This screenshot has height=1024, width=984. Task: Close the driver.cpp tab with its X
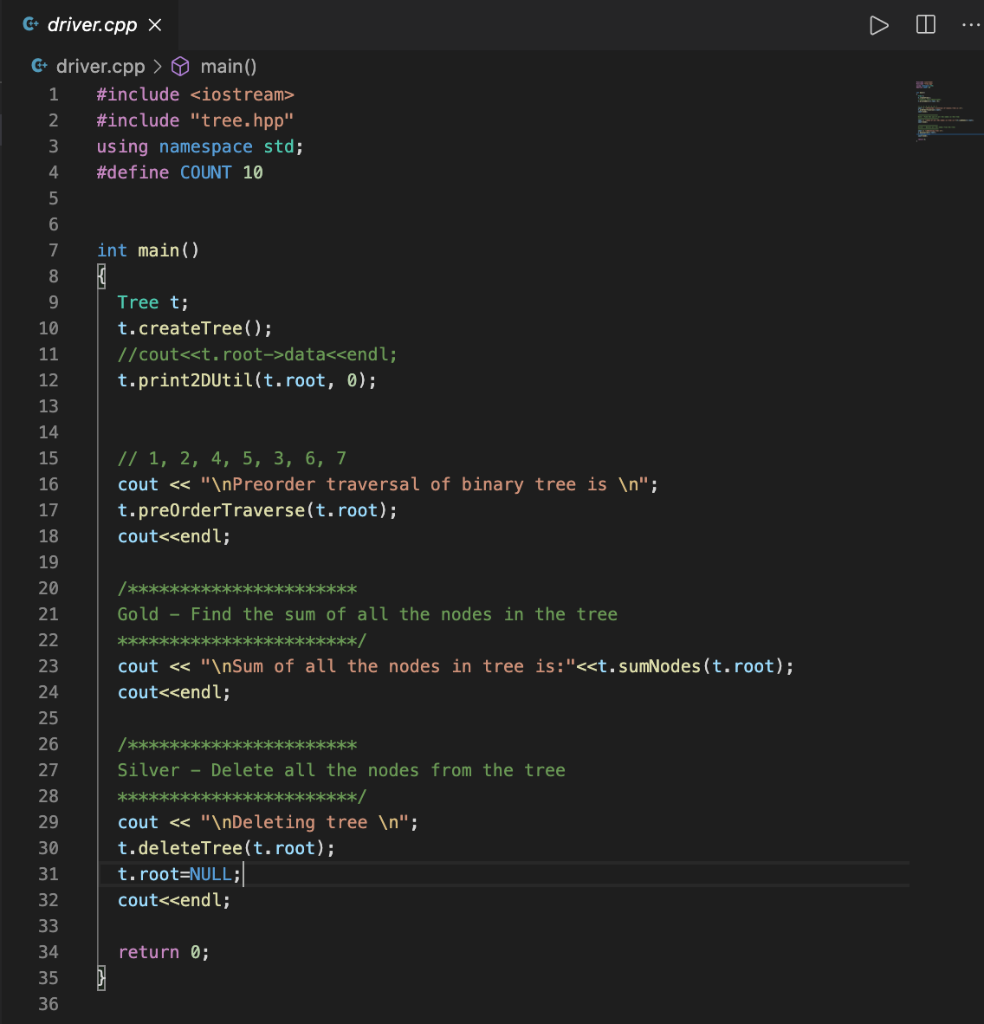tap(153, 25)
